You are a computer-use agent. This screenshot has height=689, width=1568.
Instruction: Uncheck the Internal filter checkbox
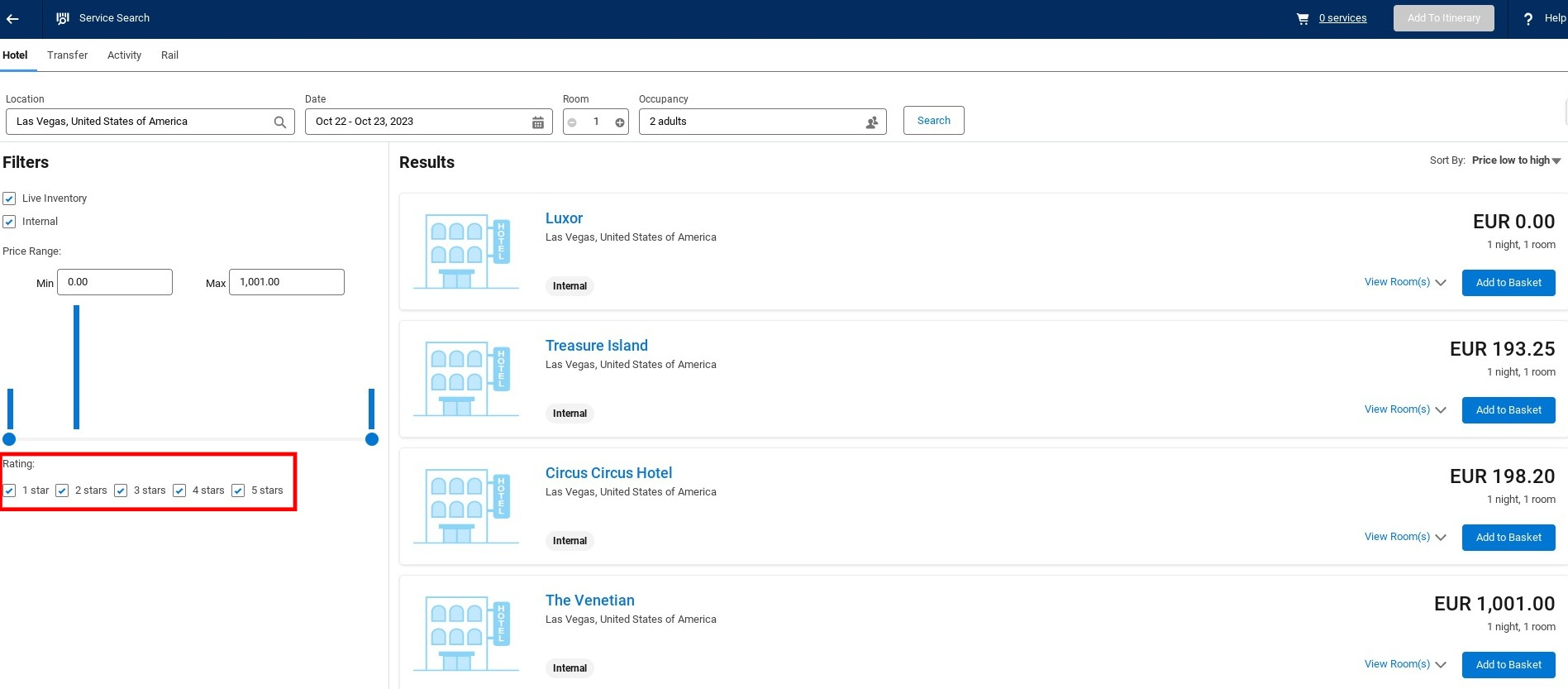click(9, 222)
